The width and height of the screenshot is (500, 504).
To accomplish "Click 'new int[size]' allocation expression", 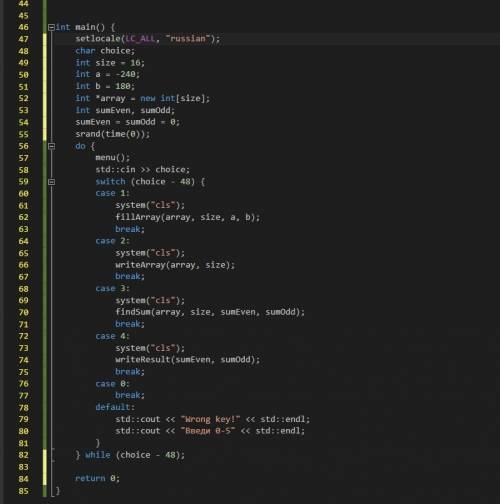I will coord(173,98).
